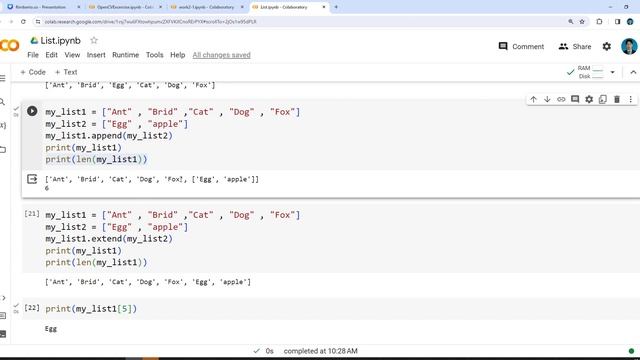Zoom search icon in address bar
The width and height of the screenshot is (640, 360).
571,22
